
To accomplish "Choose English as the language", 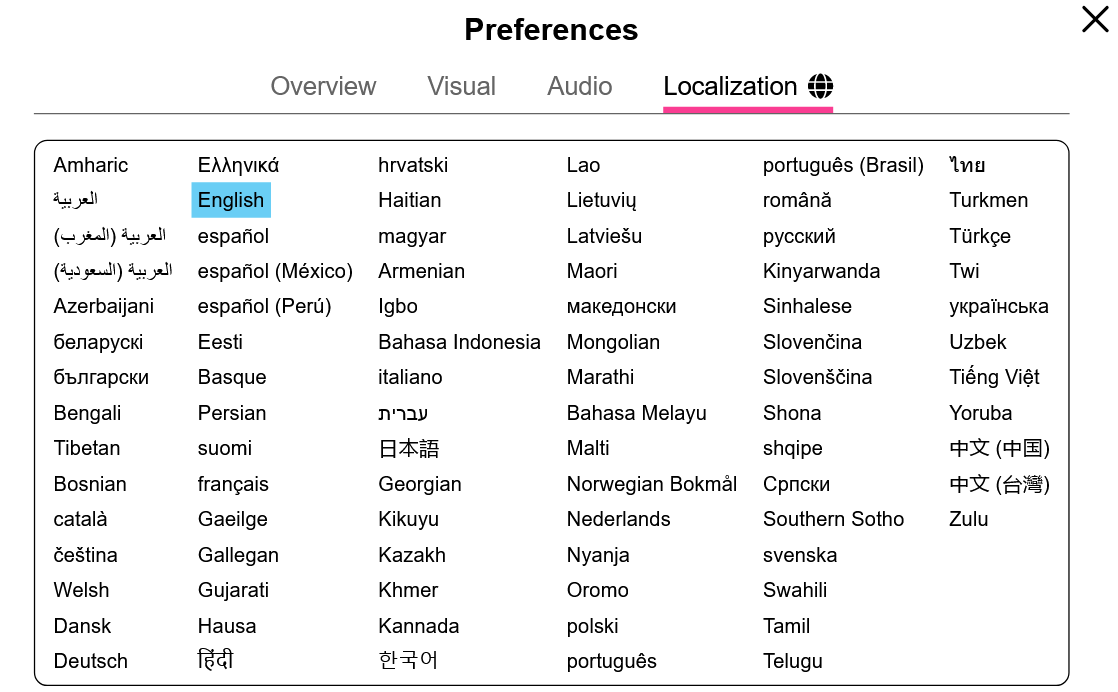I will pyautogui.click(x=231, y=200).
